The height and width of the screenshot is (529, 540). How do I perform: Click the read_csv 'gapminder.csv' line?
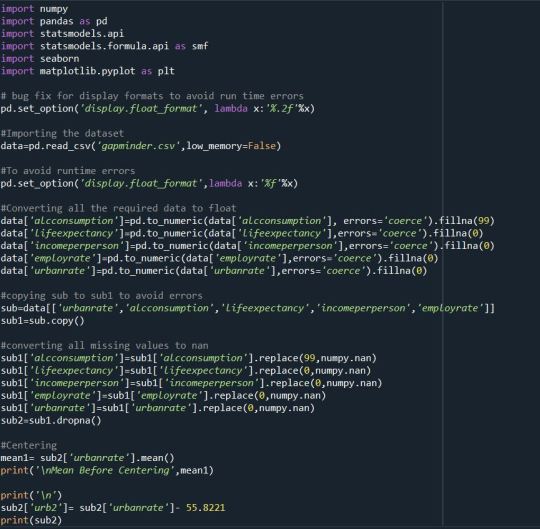click(141, 146)
